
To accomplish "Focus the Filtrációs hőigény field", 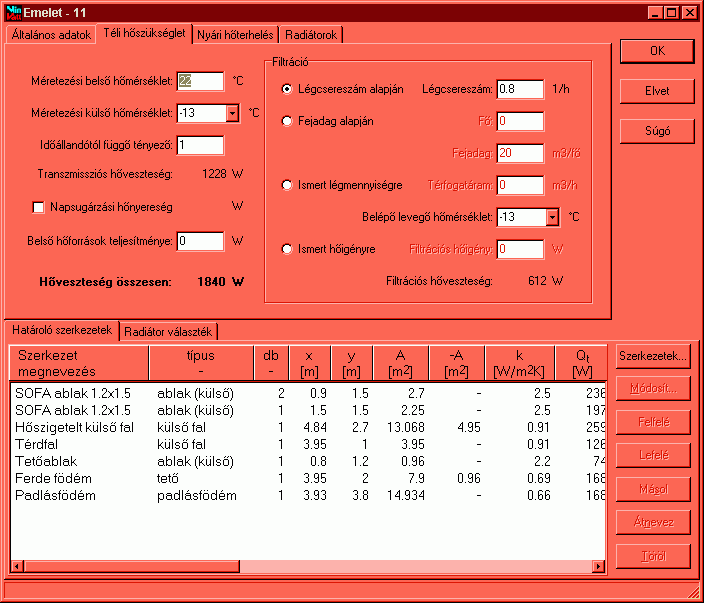I will click(x=520, y=249).
